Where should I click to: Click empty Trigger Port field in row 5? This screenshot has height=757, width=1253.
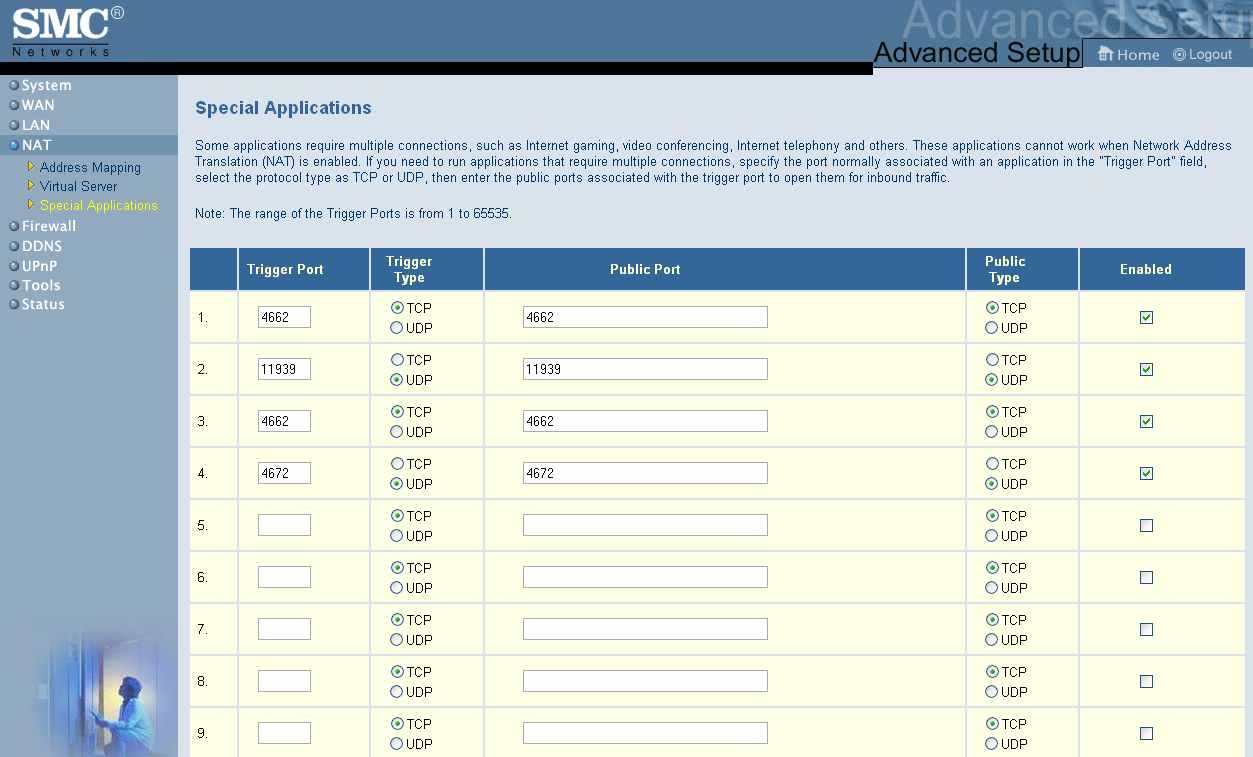click(284, 525)
